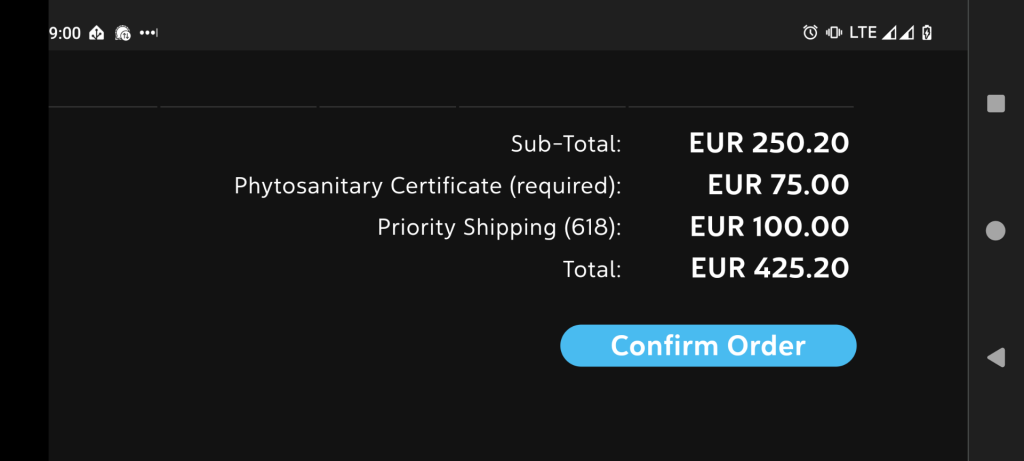Tap the first signal strength icon

click(889, 33)
